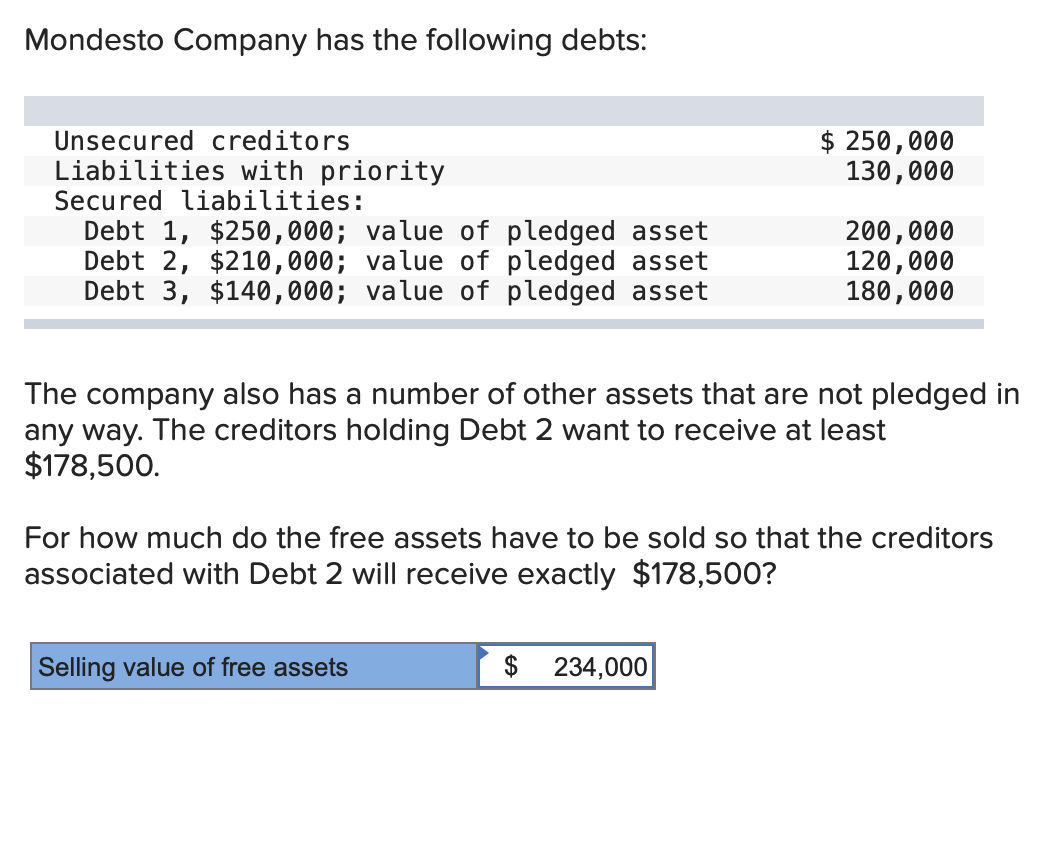Click the 120,000 pledged asset value
Image resolution: width=1064 pixels, height=856 pixels.
(x=900, y=261)
